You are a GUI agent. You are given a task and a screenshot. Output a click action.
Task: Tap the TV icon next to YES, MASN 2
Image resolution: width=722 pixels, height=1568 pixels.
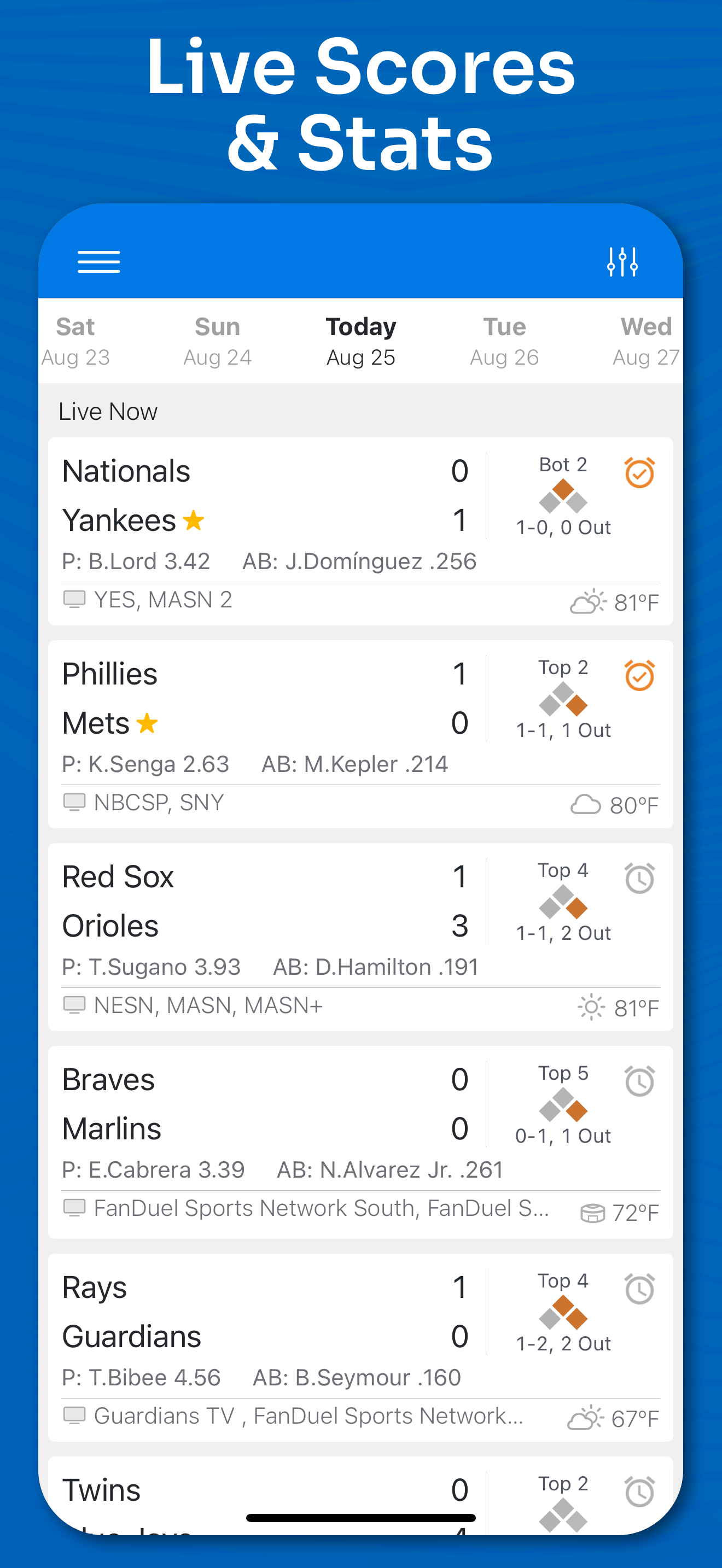click(74, 600)
